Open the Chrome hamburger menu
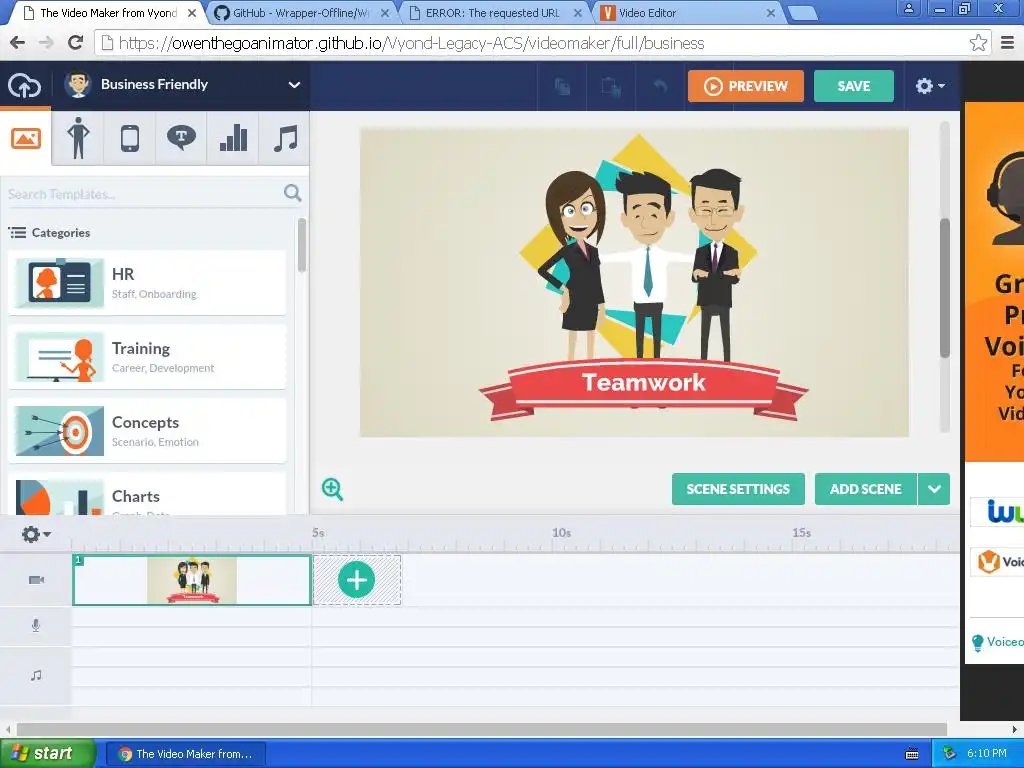 click(x=1008, y=43)
